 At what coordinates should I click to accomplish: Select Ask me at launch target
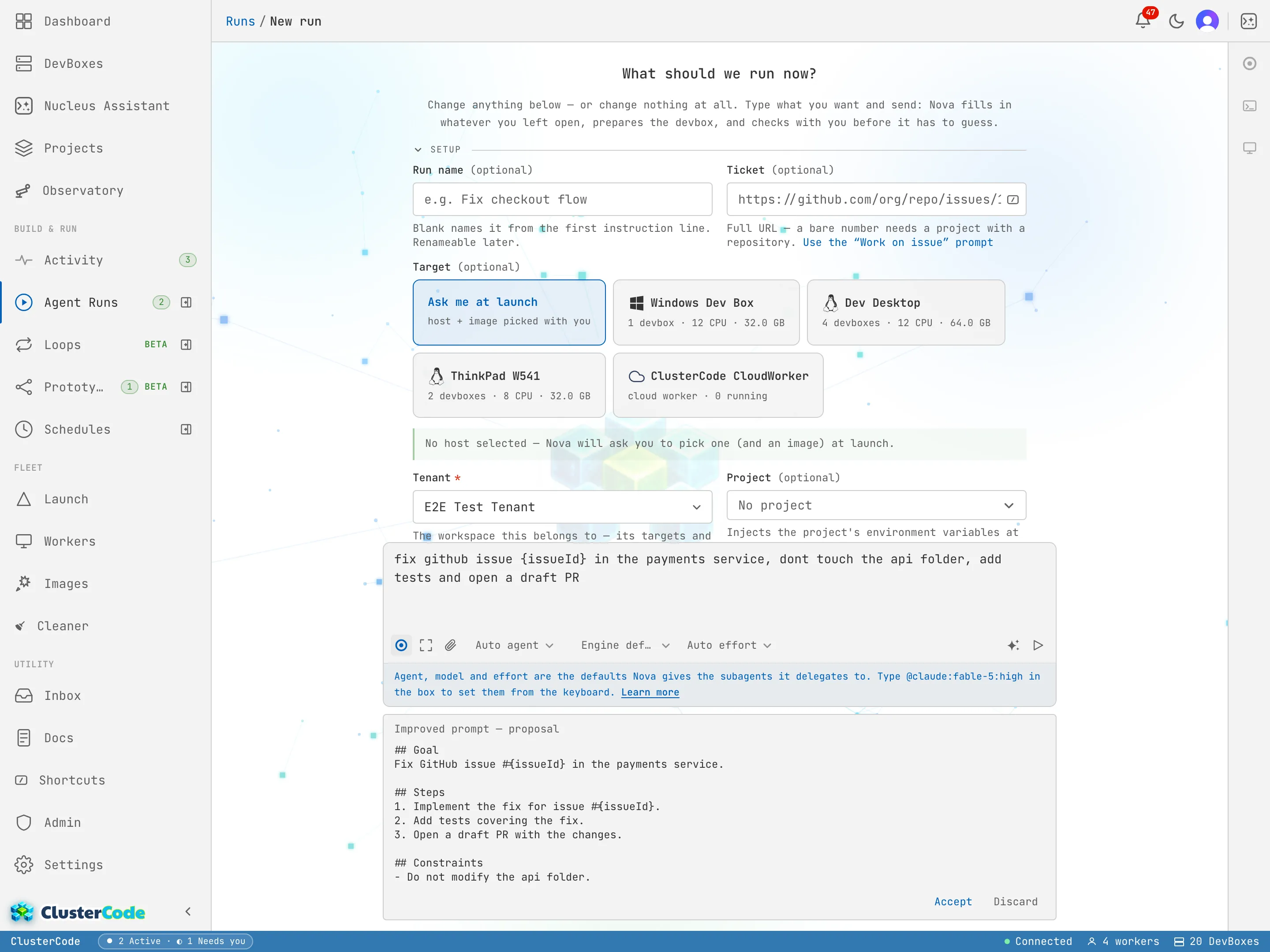[509, 312]
